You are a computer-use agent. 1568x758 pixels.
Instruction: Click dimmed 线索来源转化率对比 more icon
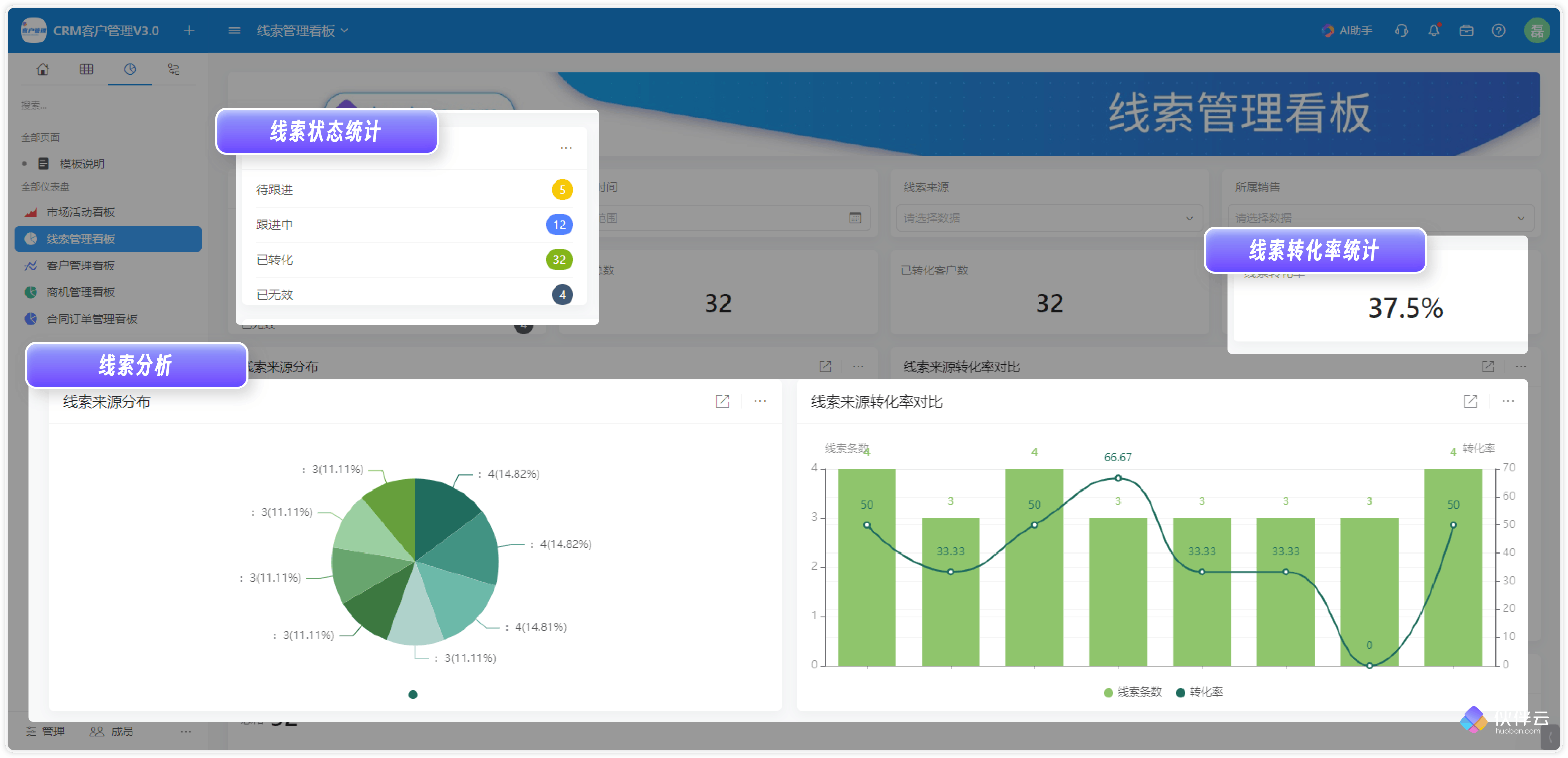pos(1521,367)
